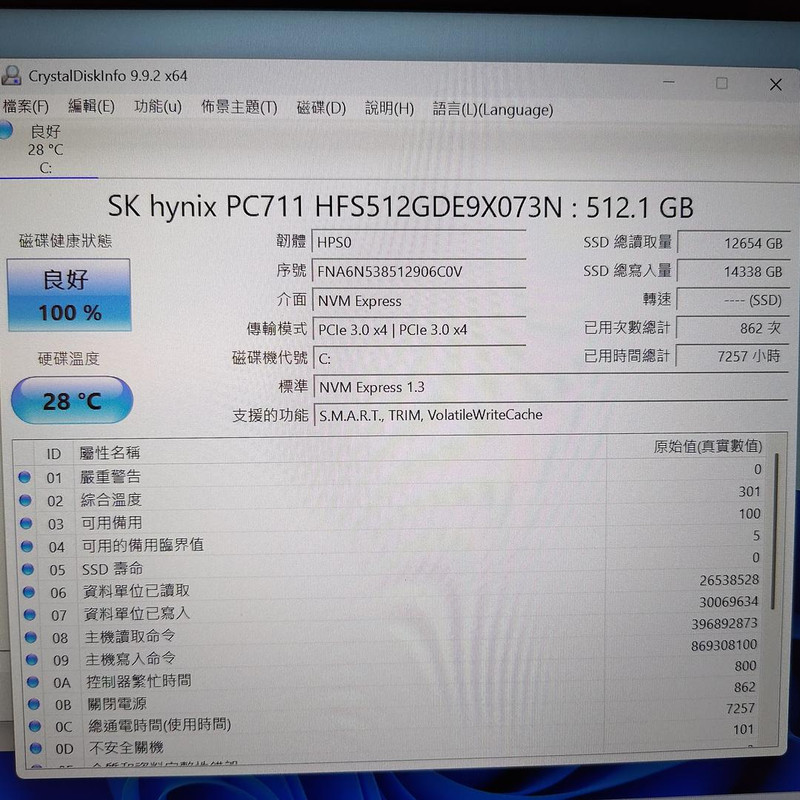Click the serial number field FNA6N538512906C0V
The width and height of the screenshot is (800, 800).
419,271
